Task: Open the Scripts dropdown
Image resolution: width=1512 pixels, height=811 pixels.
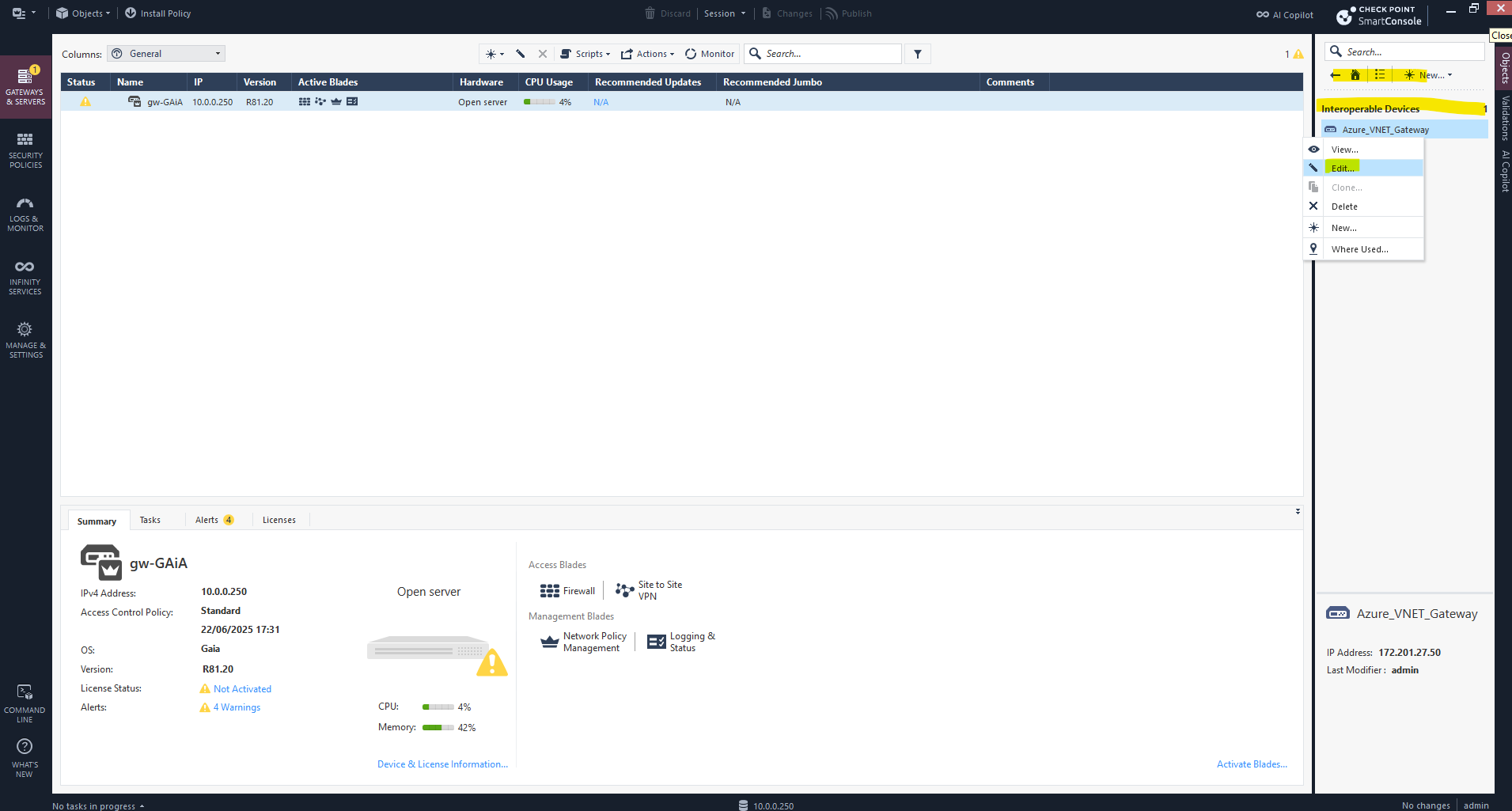Action: (585, 54)
